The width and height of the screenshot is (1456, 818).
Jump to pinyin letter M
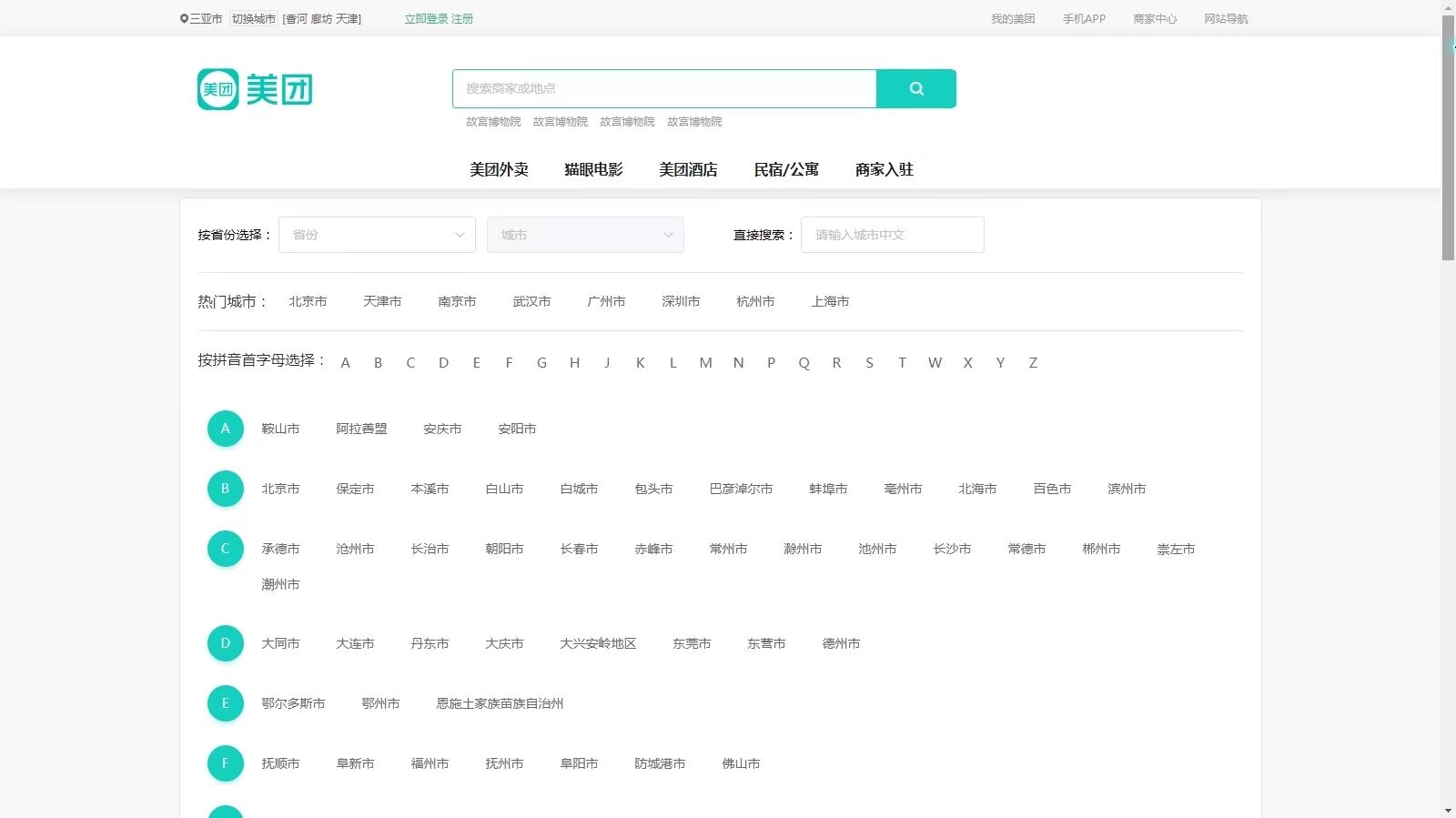(x=705, y=363)
